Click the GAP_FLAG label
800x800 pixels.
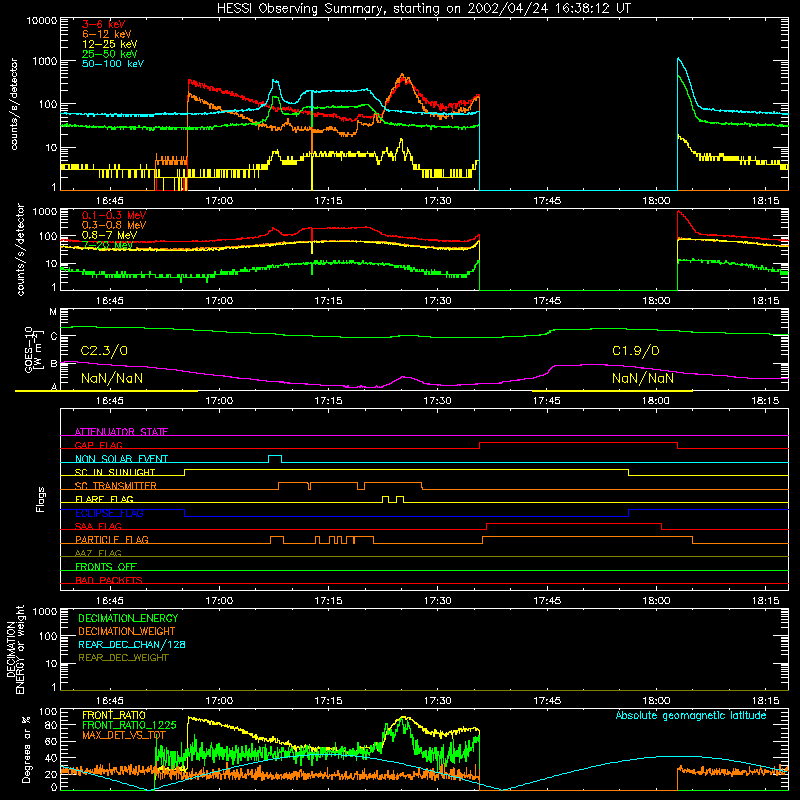pos(98,445)
